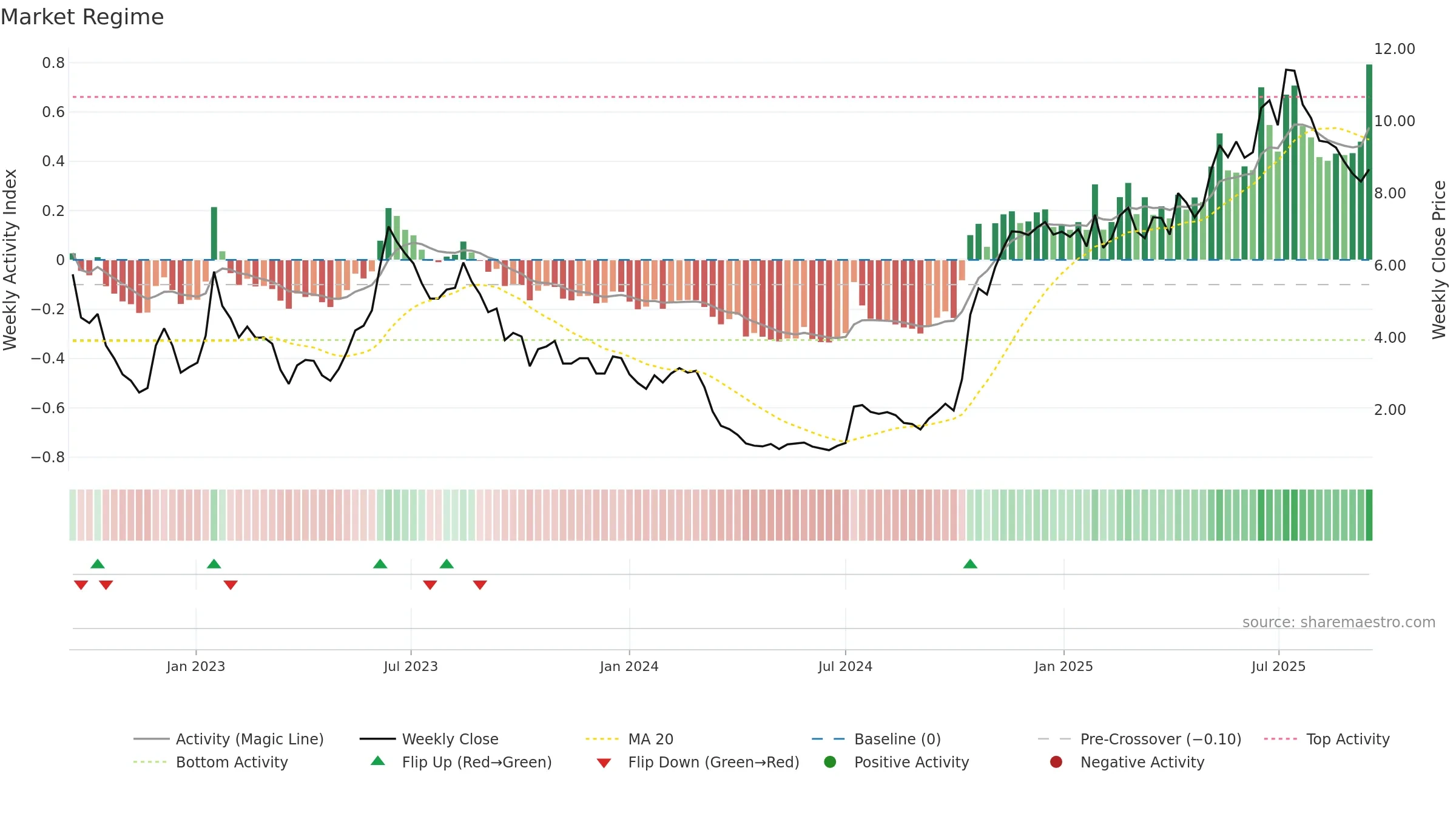The height and width of the screenshot is (819, 1456).
Task: Click the Bottom Activity legend entry
Action: click(x=211, y=762)
